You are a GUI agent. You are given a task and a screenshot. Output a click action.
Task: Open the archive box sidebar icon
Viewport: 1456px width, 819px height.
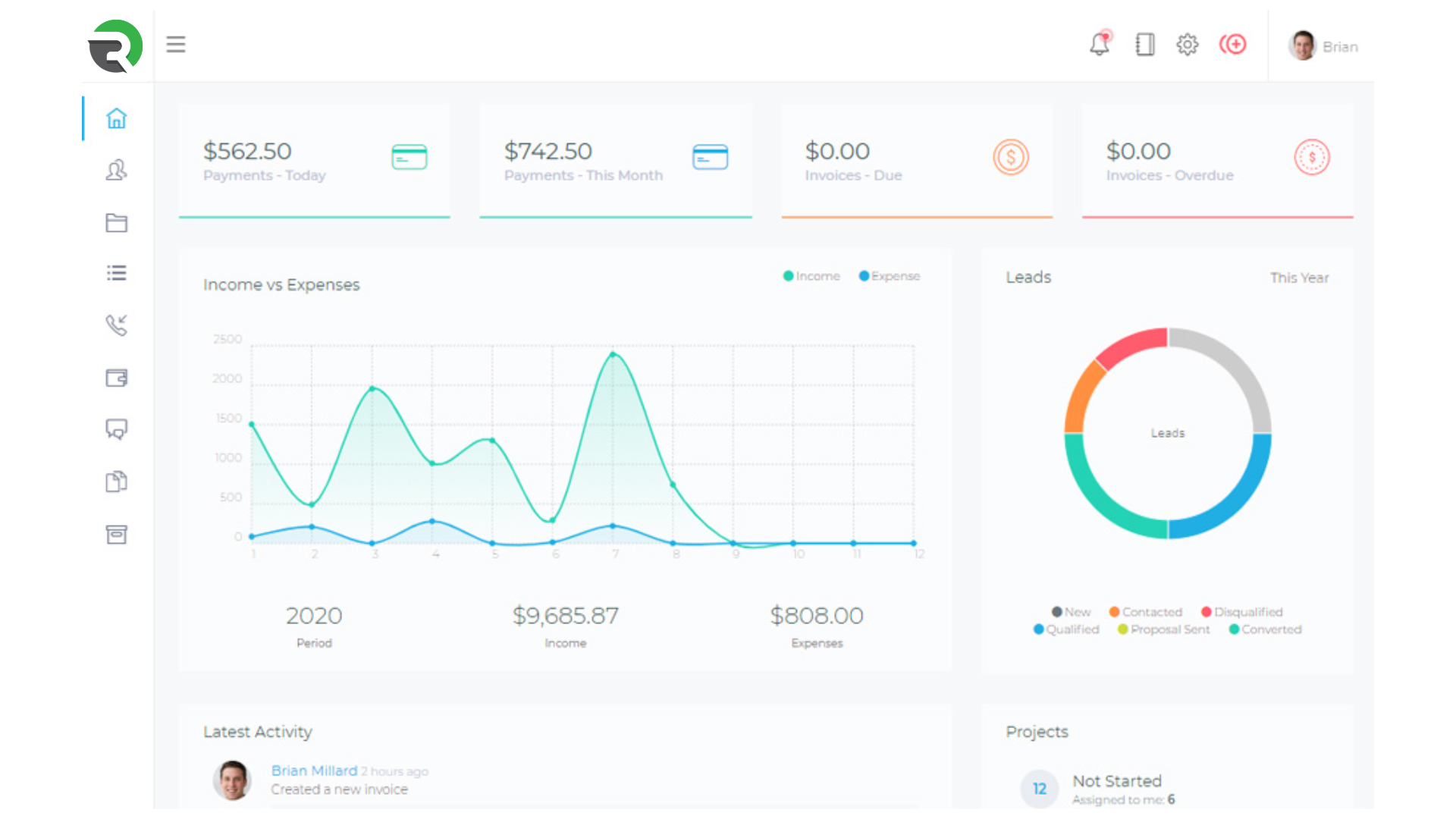tap(116, 535)
